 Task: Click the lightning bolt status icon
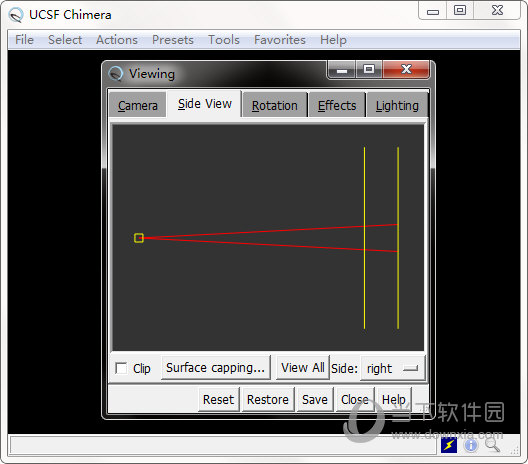tap(449, 445)
